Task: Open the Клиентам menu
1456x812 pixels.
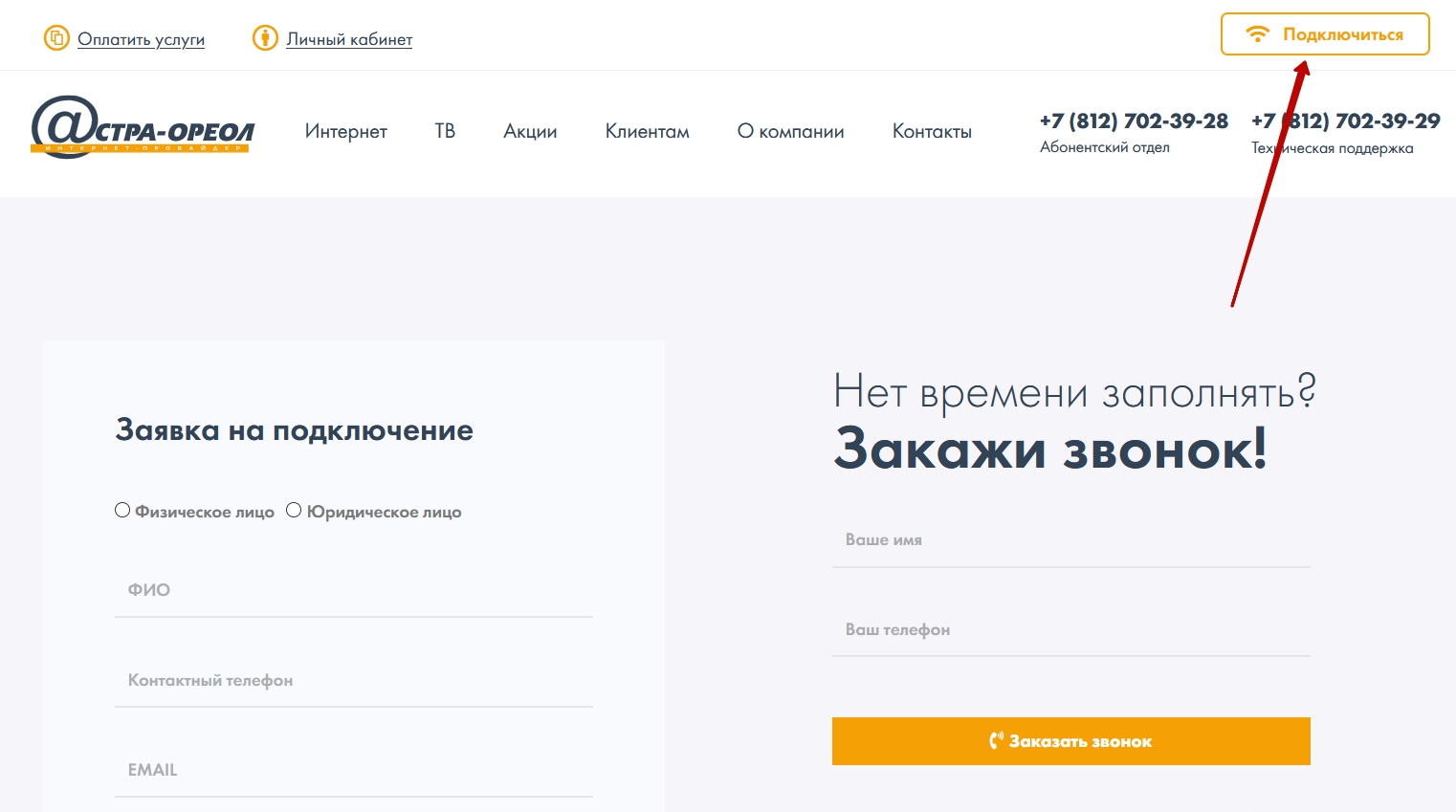Action: [648, 131]
